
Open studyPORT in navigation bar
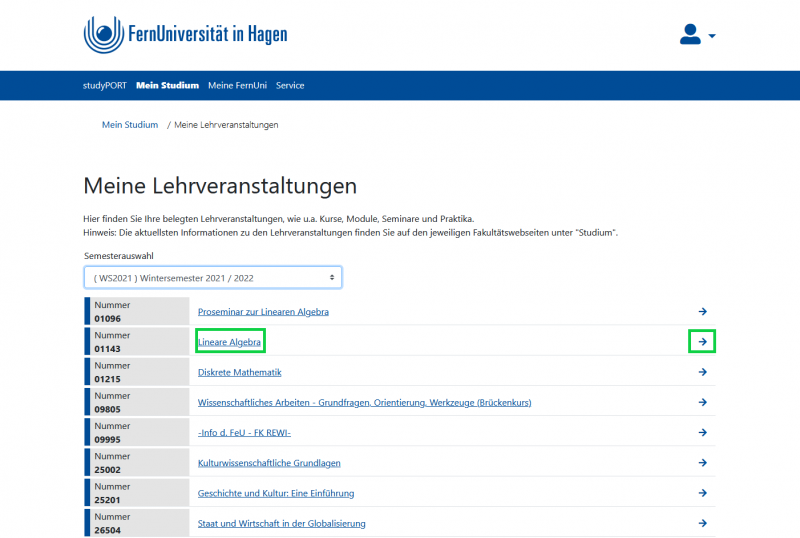106,86
